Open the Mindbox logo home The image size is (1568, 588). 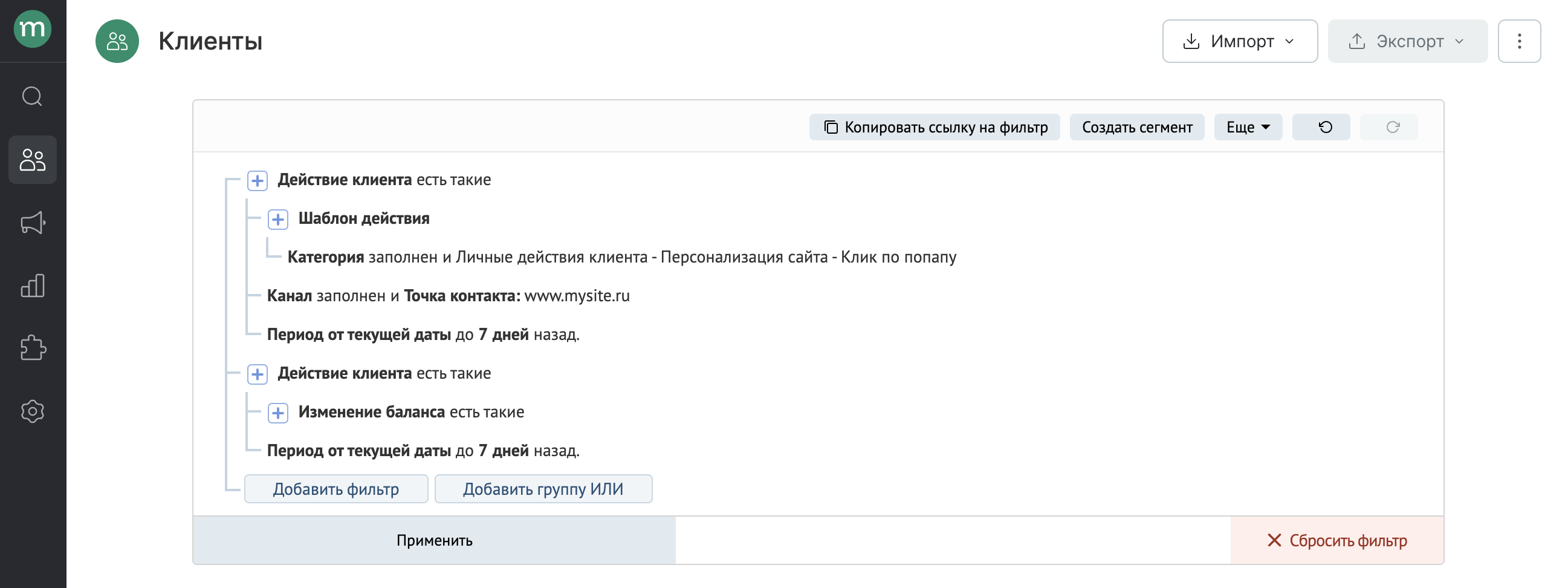coord(32,28)
